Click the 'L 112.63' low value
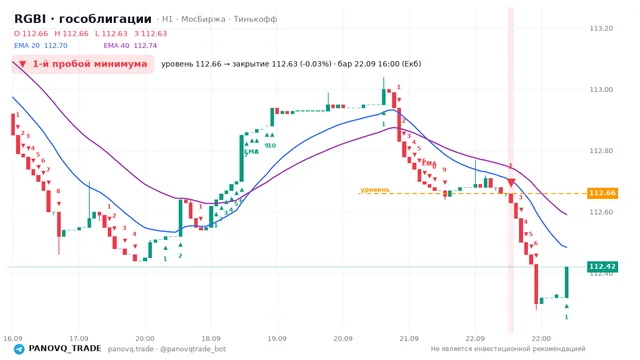 [111, 33]
